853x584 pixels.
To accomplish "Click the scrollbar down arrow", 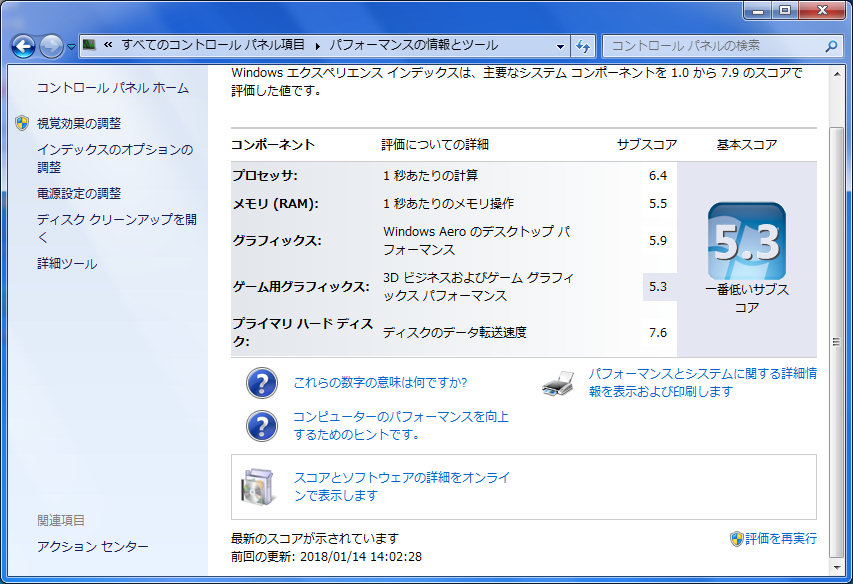I will 837,568.
